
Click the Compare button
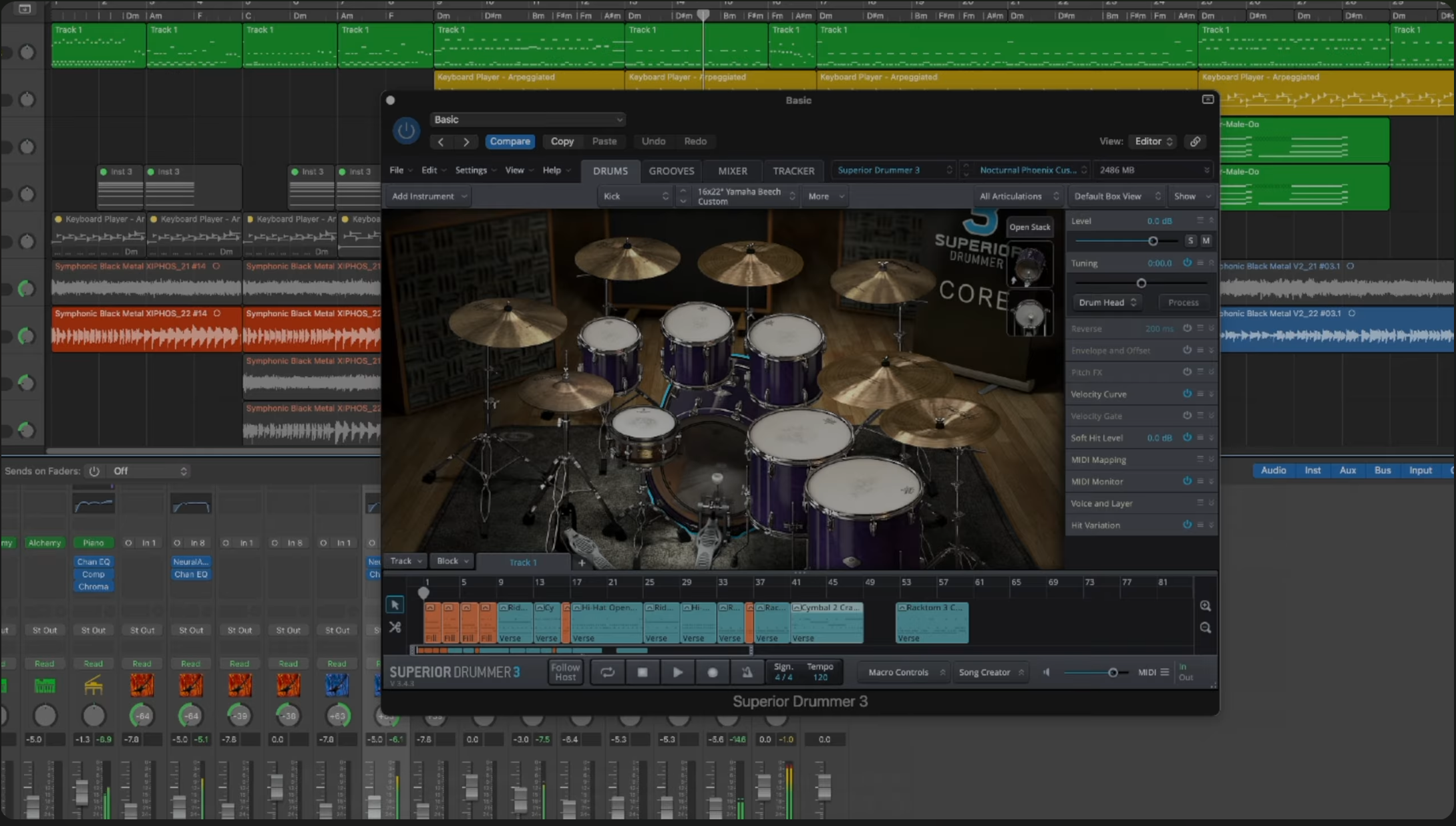(510, 142)
